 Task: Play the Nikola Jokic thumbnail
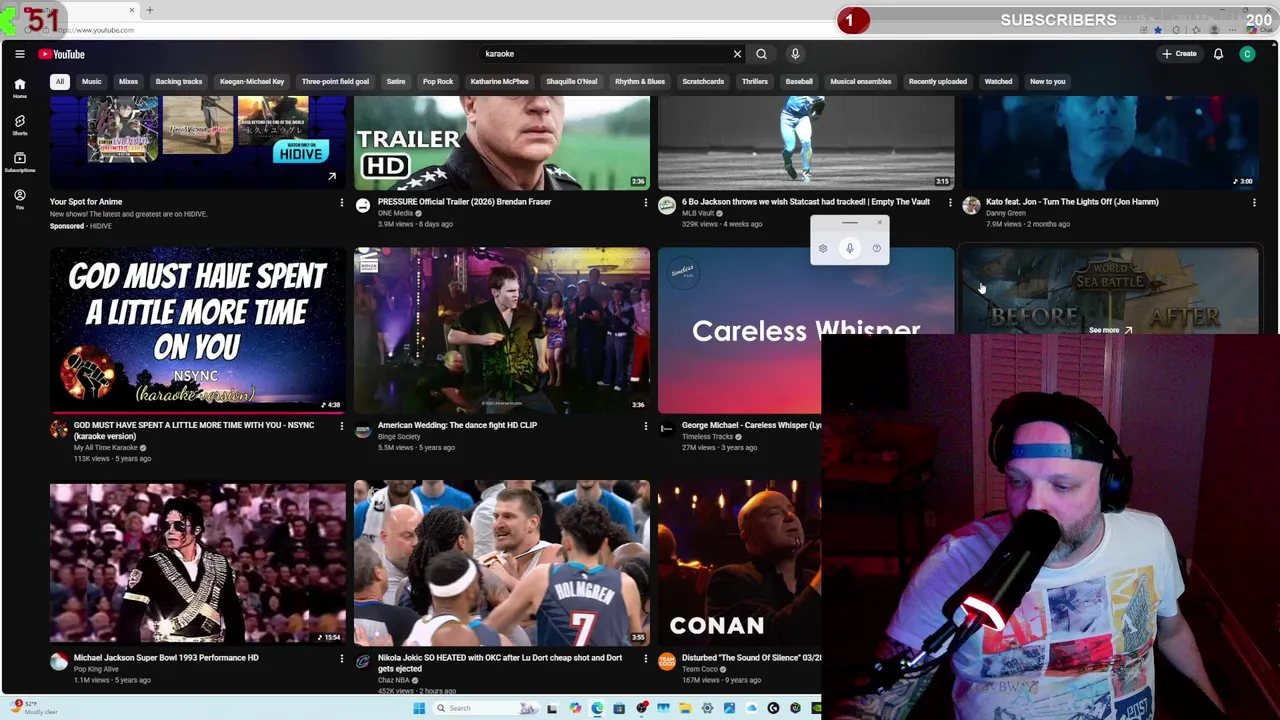coord(502,563)
